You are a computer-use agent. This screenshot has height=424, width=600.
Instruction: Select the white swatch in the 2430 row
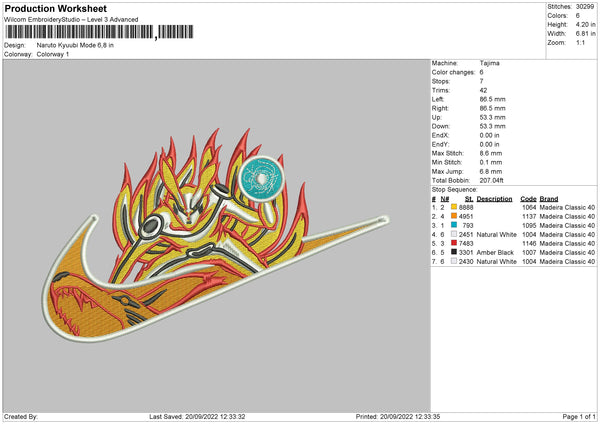(x=454, y=261)
